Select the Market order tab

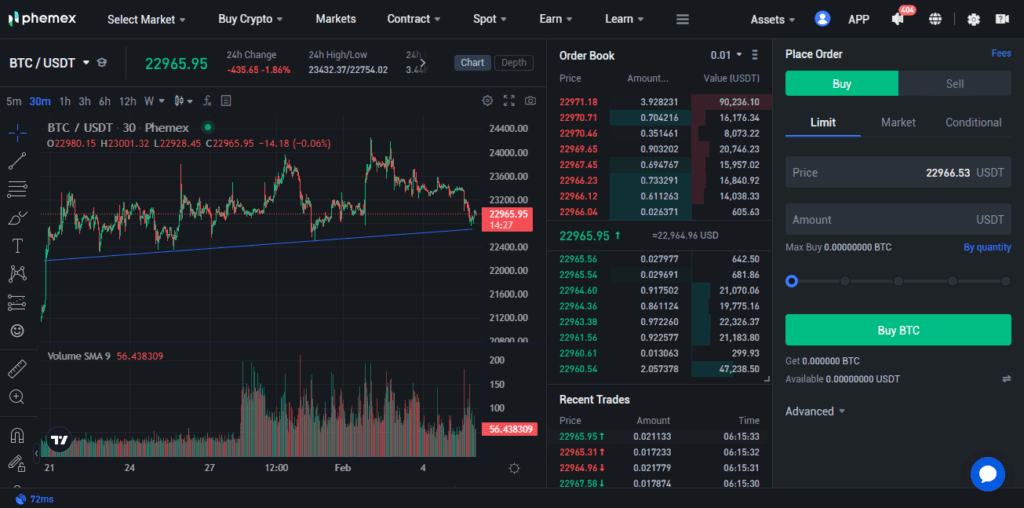click(898, 122)
